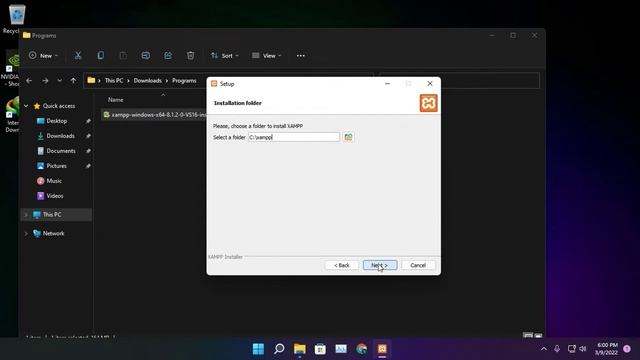Screen dimensions: 640x360
Task: Open Desktop in Quick access
Action: tap(57, 121)
